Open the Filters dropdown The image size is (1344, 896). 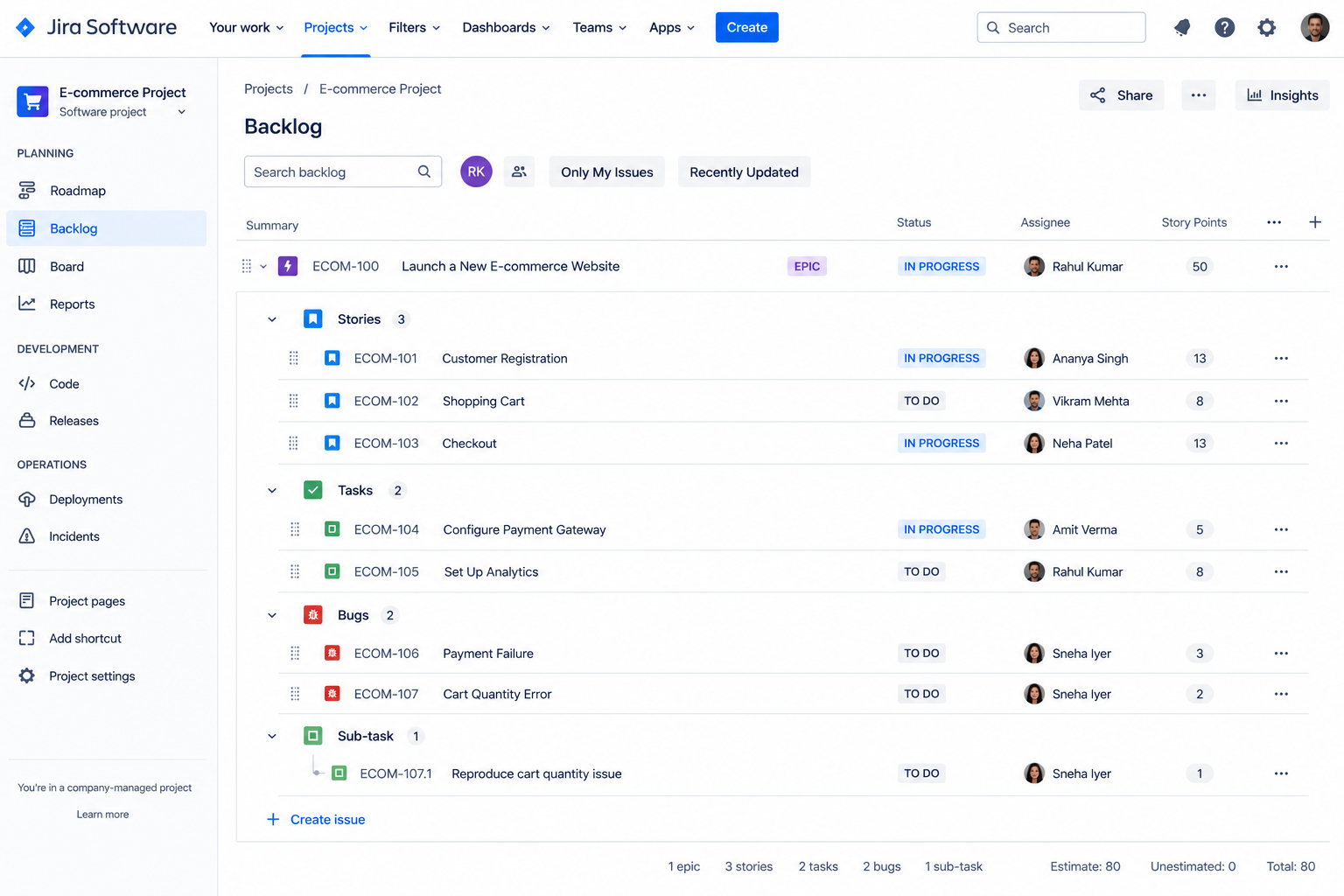click(x=415, y=27)
